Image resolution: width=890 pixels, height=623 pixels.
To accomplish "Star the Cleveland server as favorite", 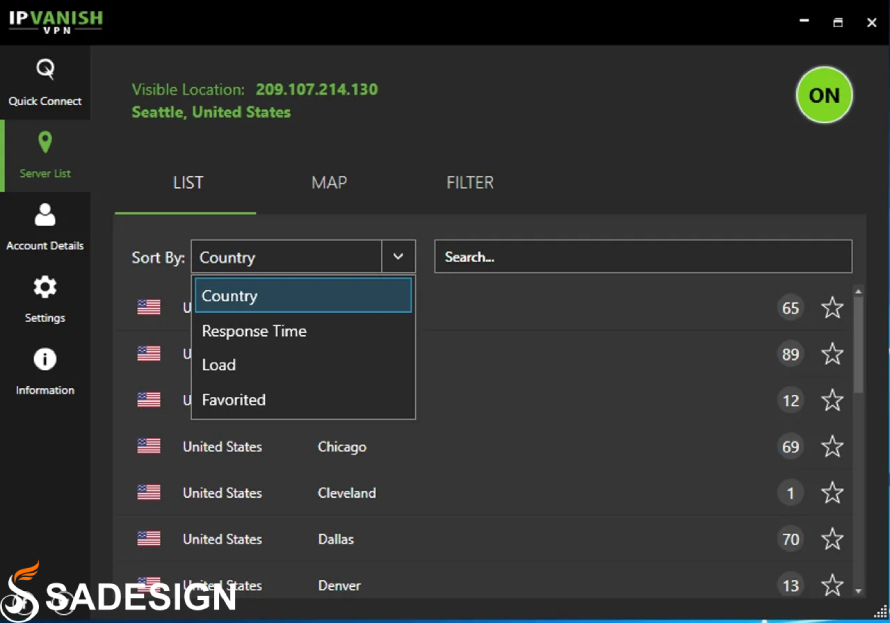I will tap(832, 493).
